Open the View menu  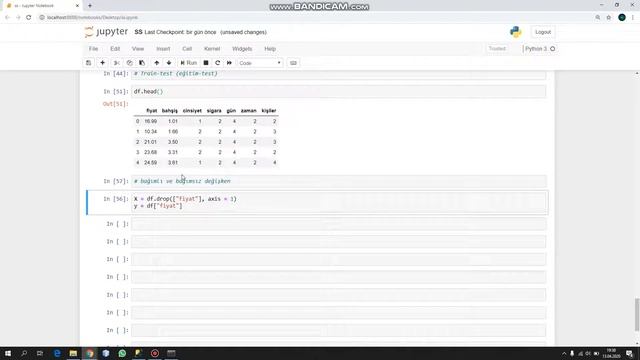(x=138, y=49)
